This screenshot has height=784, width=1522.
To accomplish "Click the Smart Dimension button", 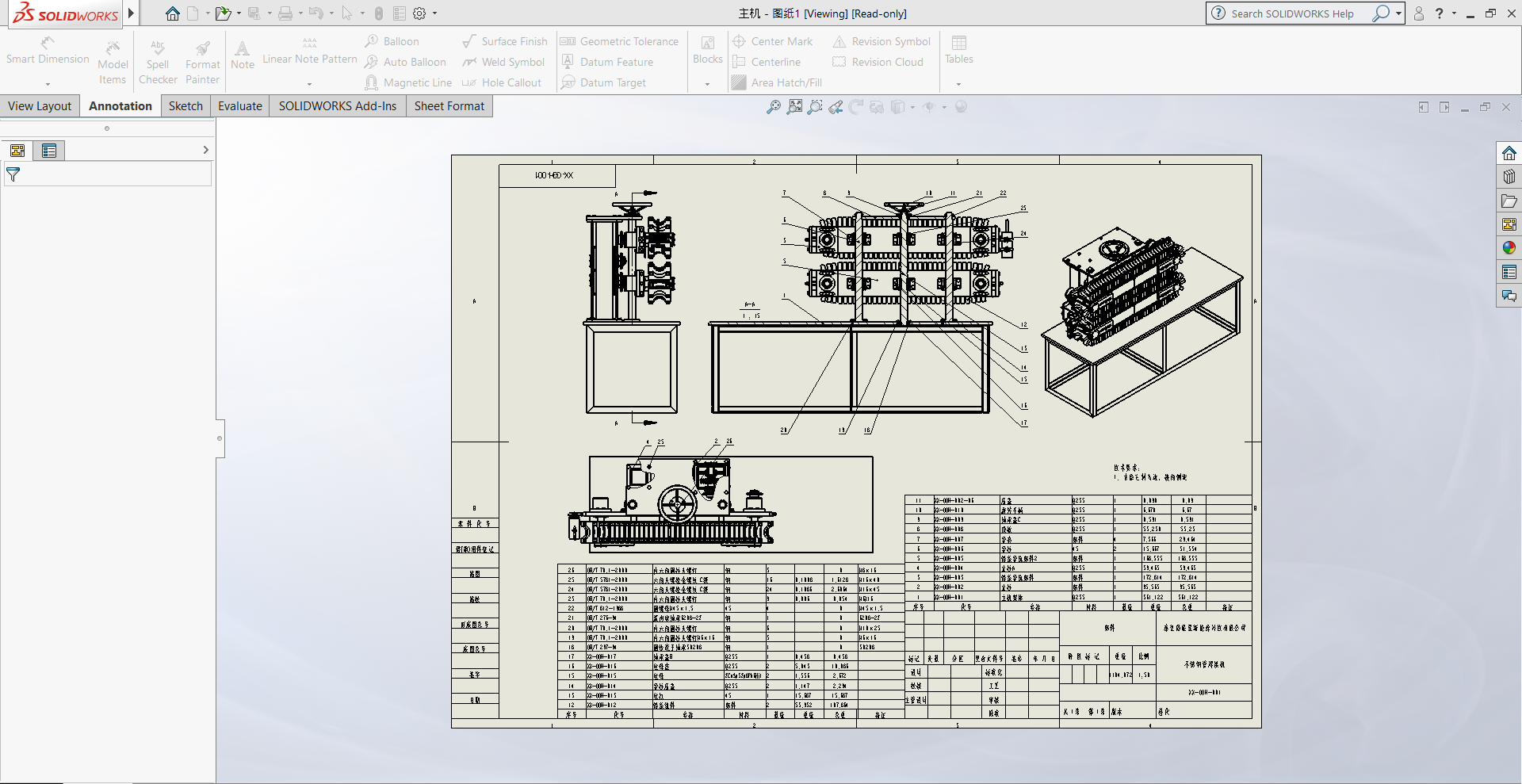I will 48,50.
